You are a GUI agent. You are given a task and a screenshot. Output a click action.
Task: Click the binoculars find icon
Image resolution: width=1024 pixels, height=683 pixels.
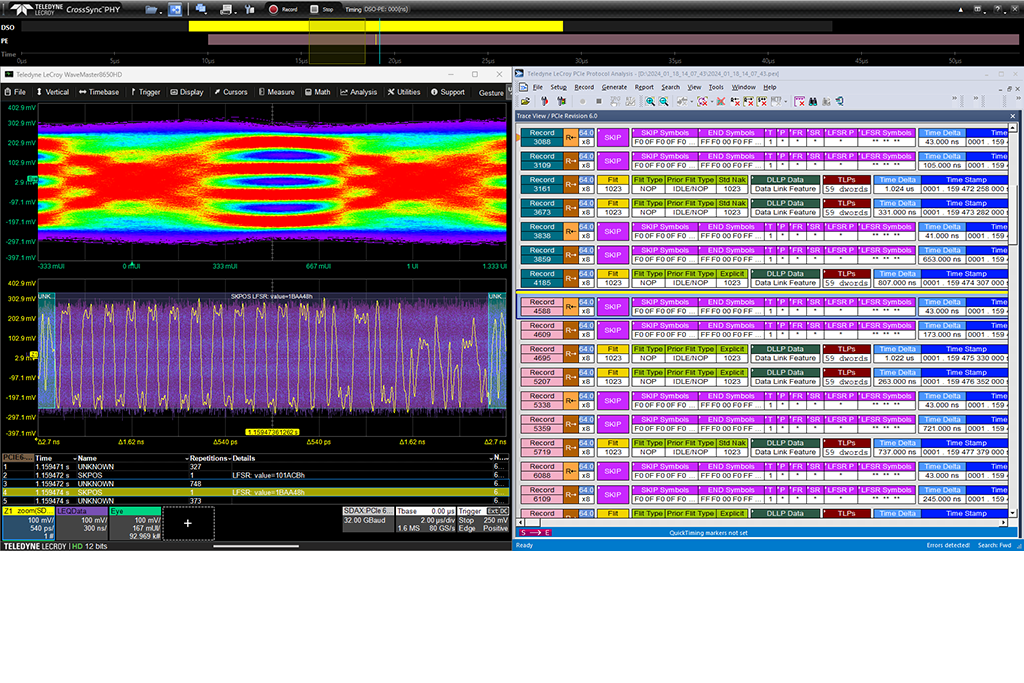point(814,101)
